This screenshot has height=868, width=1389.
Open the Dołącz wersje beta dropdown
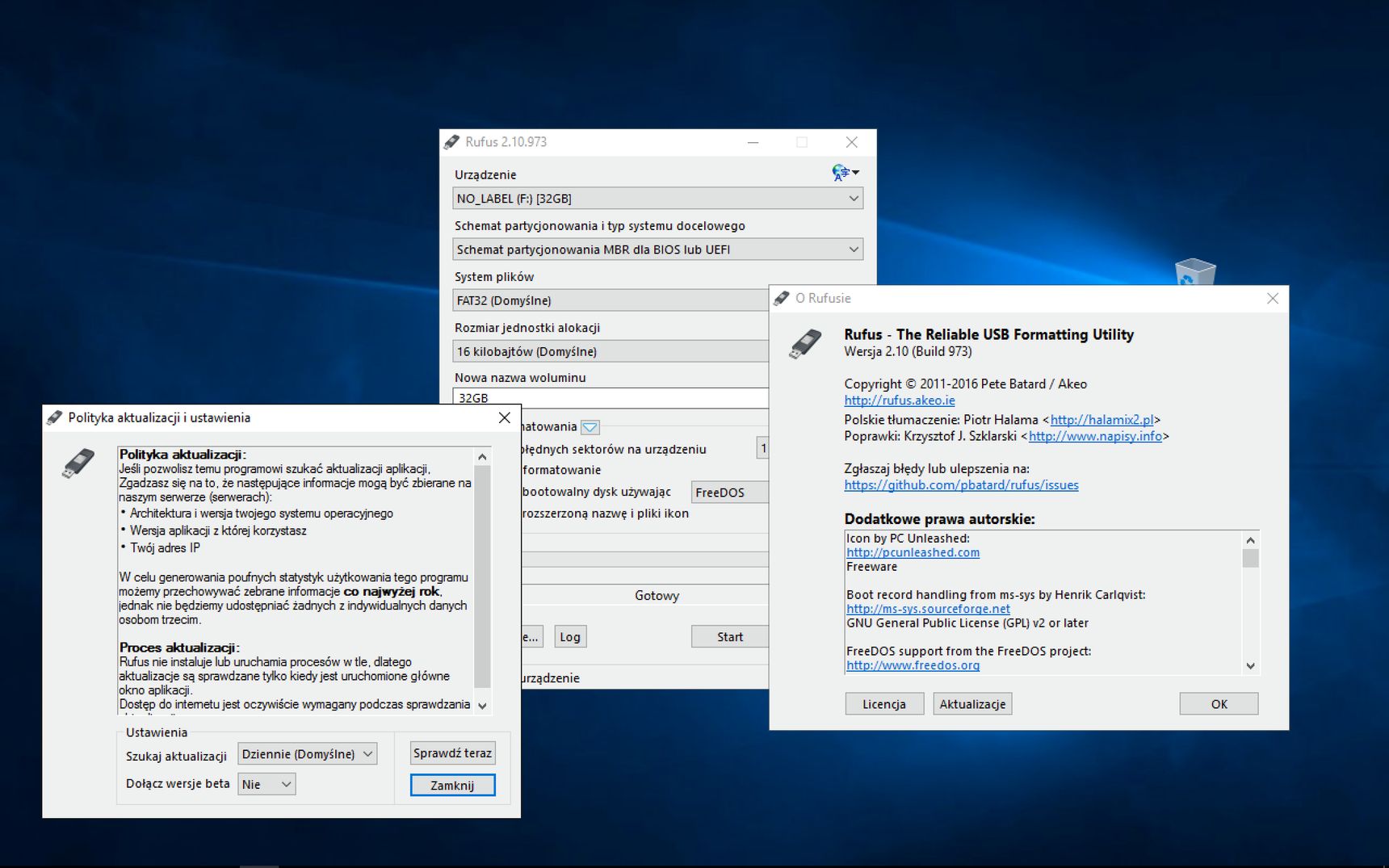tap(266, 784)
